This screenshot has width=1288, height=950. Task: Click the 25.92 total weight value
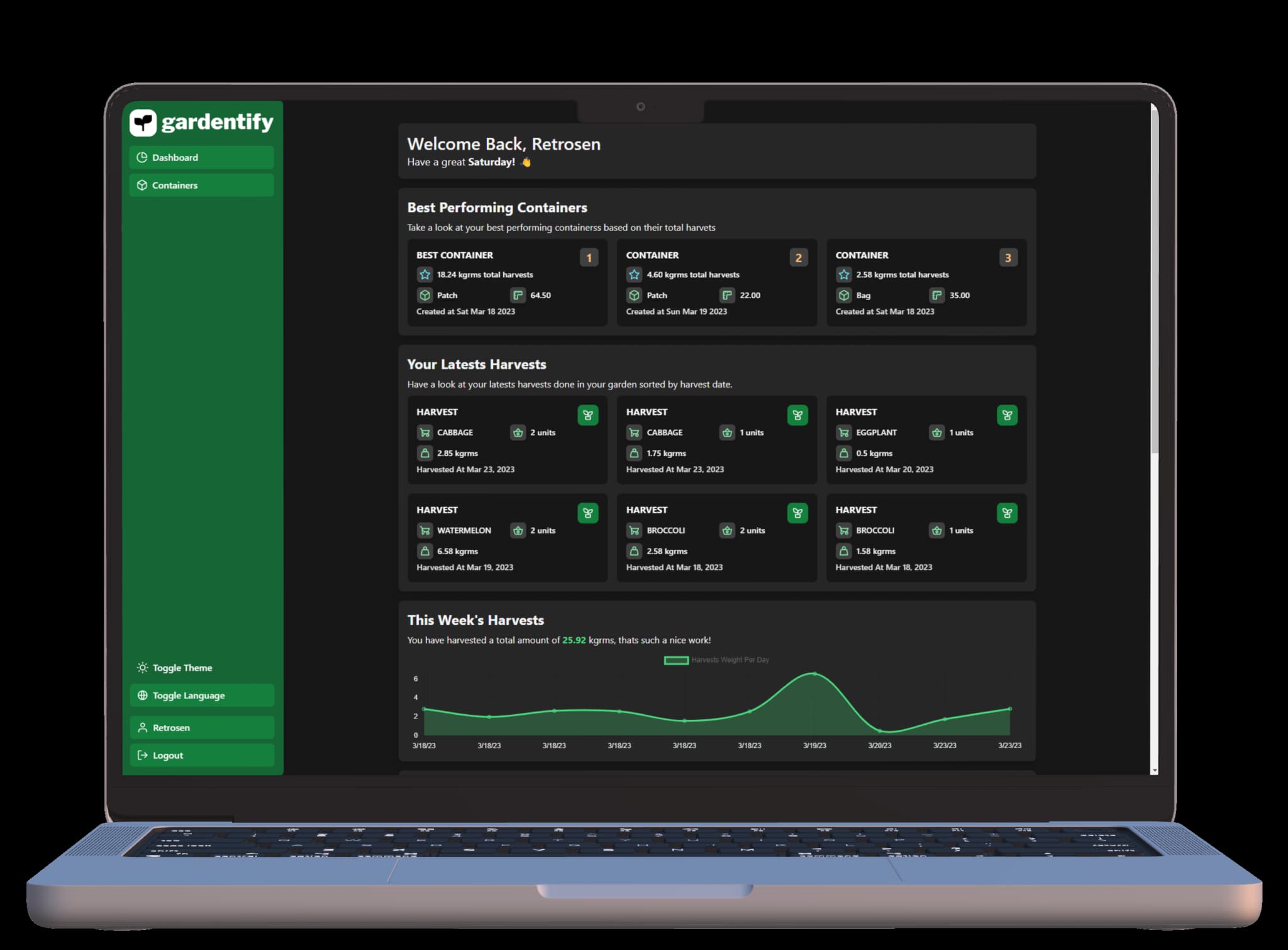[574, 640]
